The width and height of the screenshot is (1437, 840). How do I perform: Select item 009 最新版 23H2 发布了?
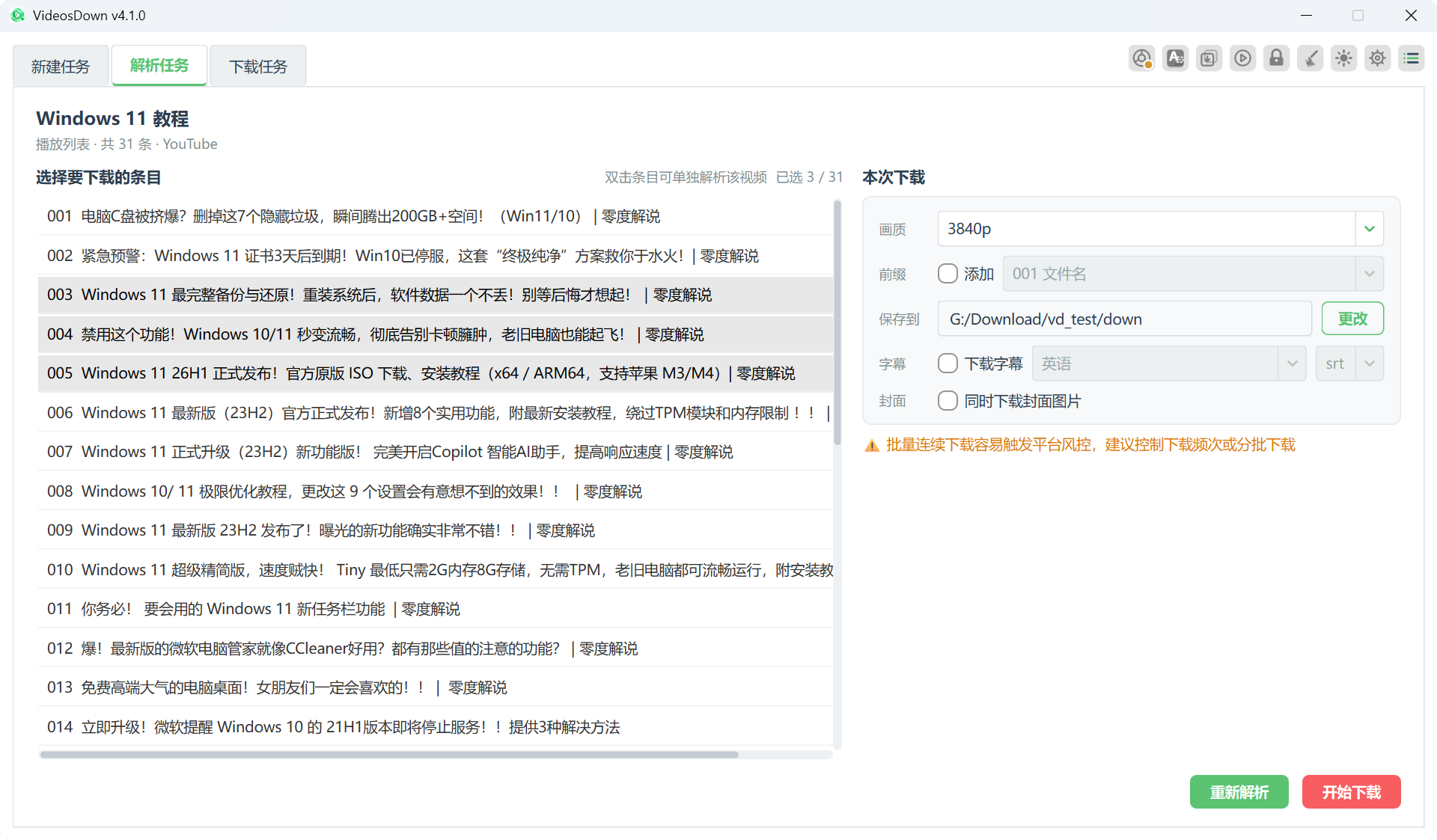coord(436,530)
